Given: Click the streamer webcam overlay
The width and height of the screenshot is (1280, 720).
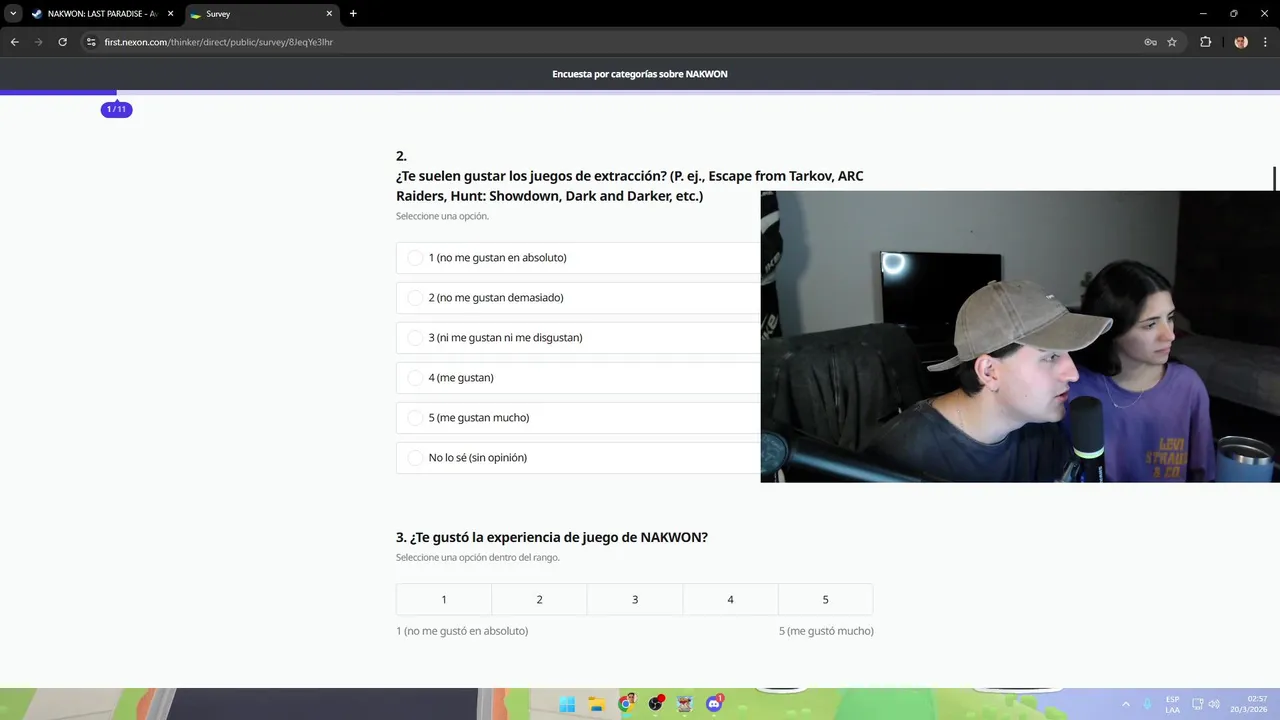Looking at the screenshot, I should 1020,337.
